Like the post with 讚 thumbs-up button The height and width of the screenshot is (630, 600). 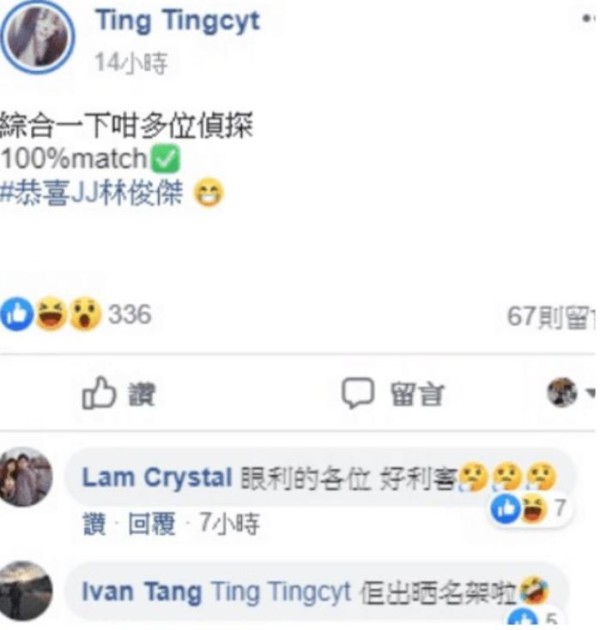119,394
